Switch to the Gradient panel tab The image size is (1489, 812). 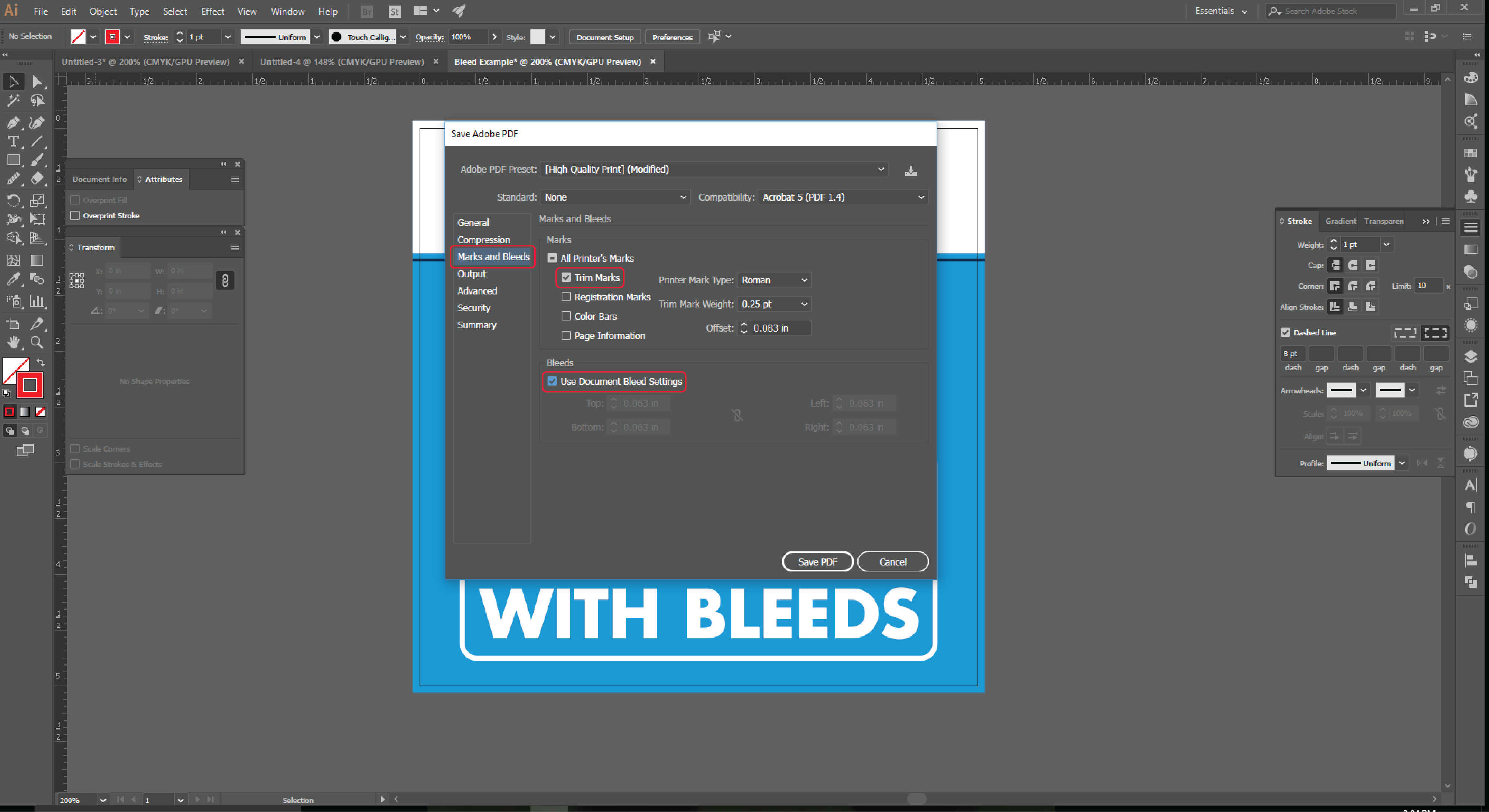[x=1341, y=221]
